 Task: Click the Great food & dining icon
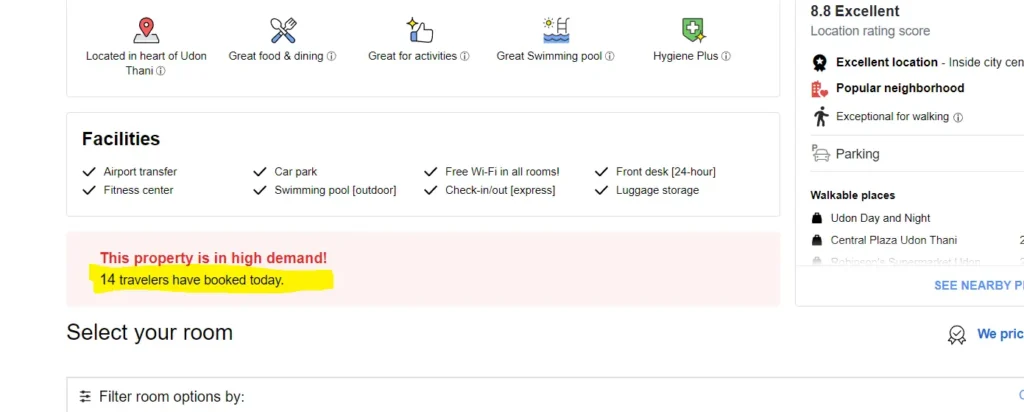[x=283, y=29]
